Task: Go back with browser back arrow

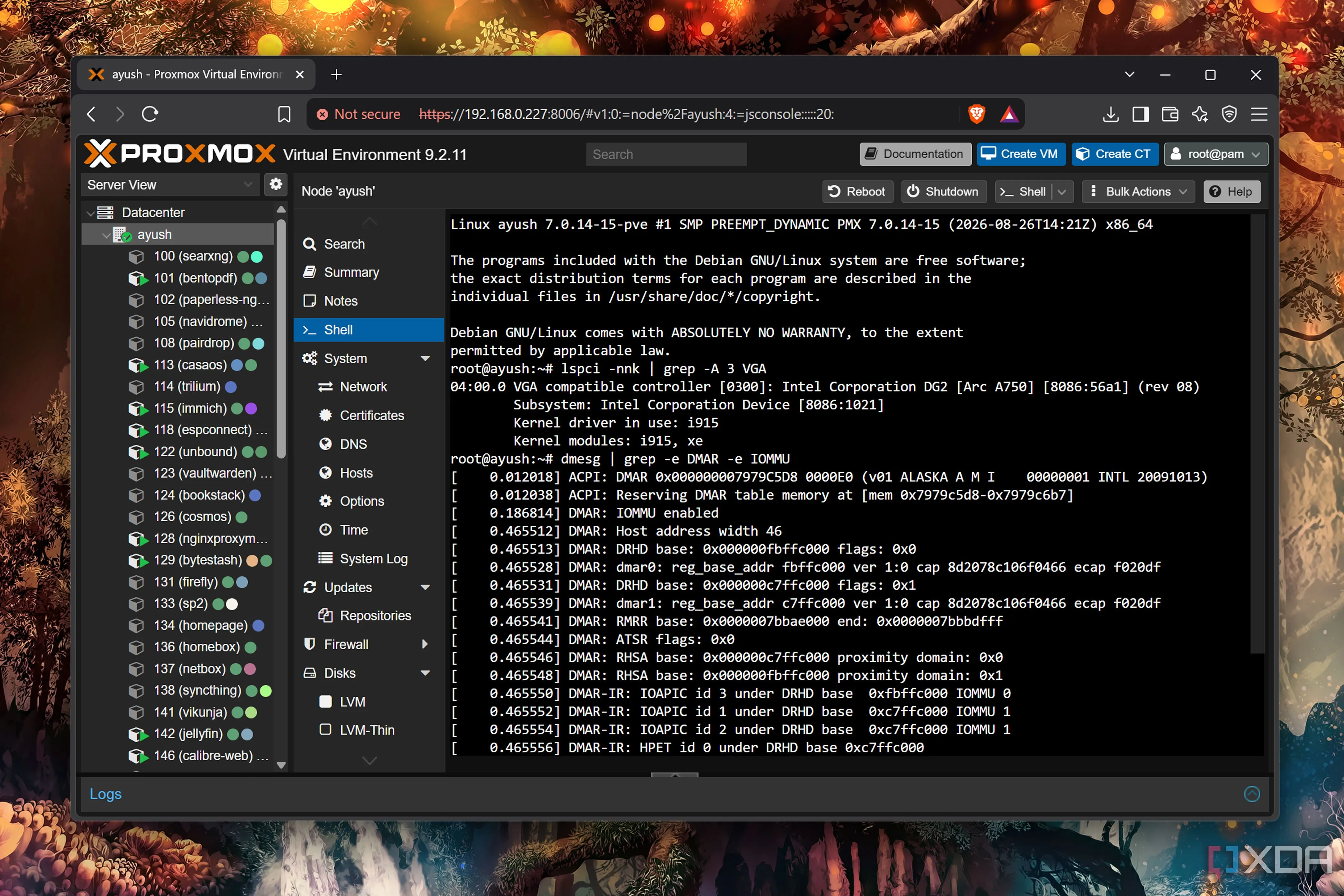Action: (91, 114)
